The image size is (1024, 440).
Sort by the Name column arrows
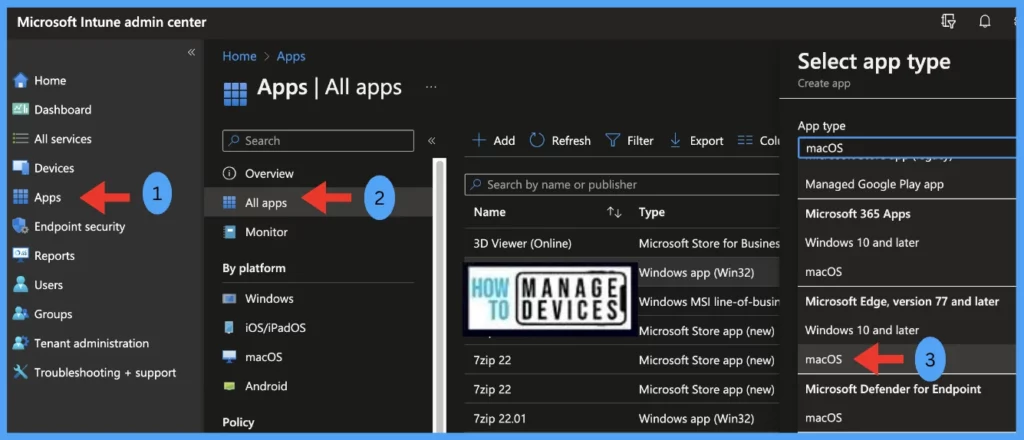pyautogui.click(x=614, y=212)
